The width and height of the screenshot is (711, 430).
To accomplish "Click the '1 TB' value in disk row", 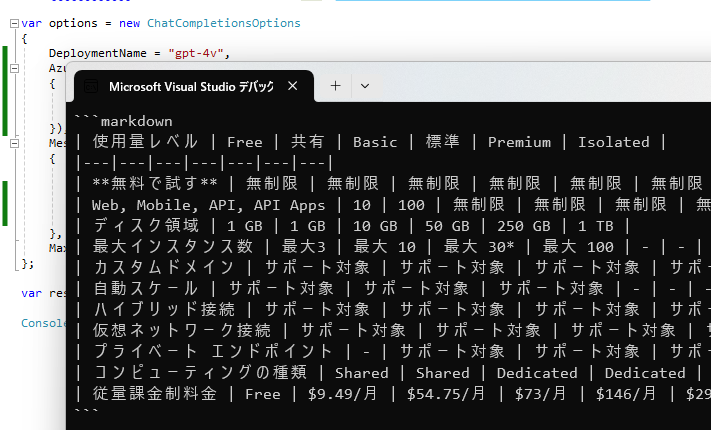I will (595, 226).
